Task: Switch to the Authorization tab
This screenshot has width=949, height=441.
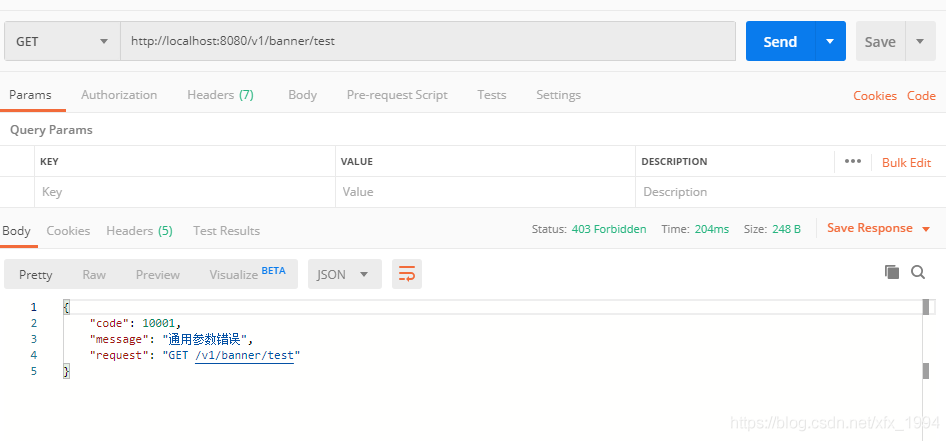Action: (x=119, y=95)
